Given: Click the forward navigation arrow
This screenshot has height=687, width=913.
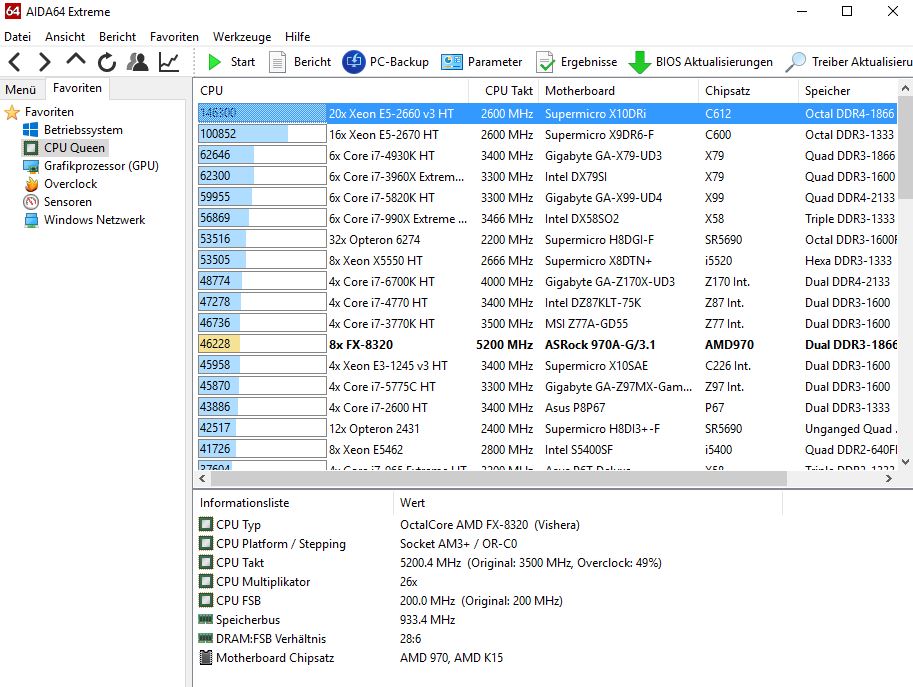Looking at the screenshot, I should pyautogui.click(x=44, y=62).
